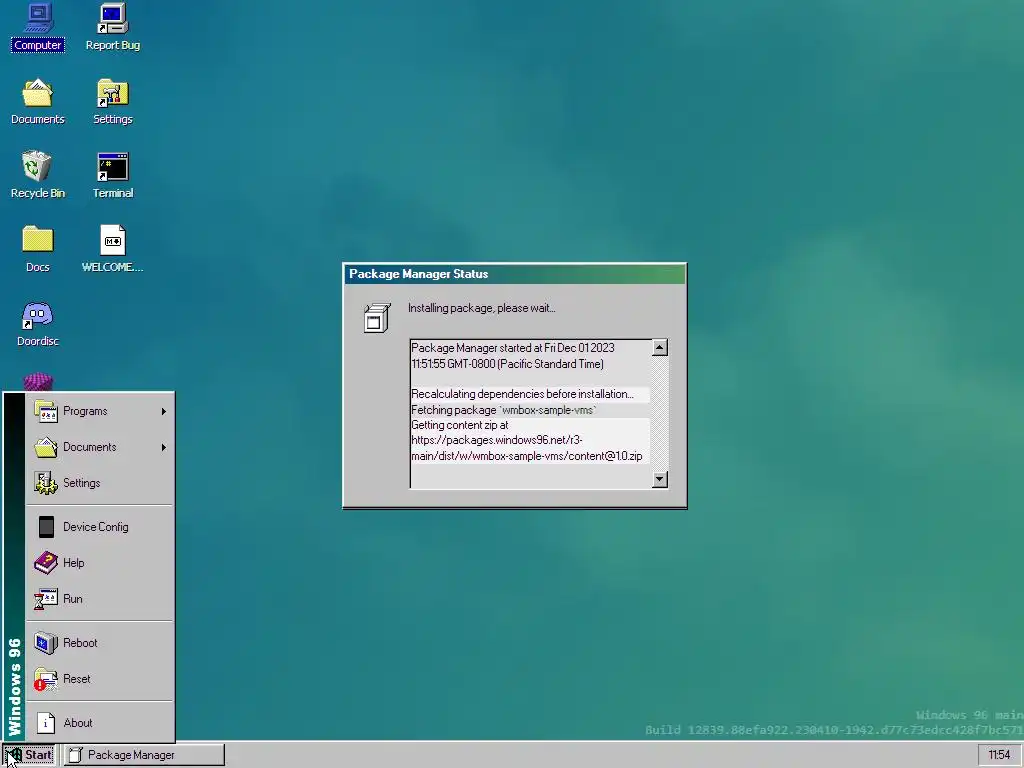The image size is (1024, 768).
Task: Select the Recycle Bin icon
Action: (37, 175)
